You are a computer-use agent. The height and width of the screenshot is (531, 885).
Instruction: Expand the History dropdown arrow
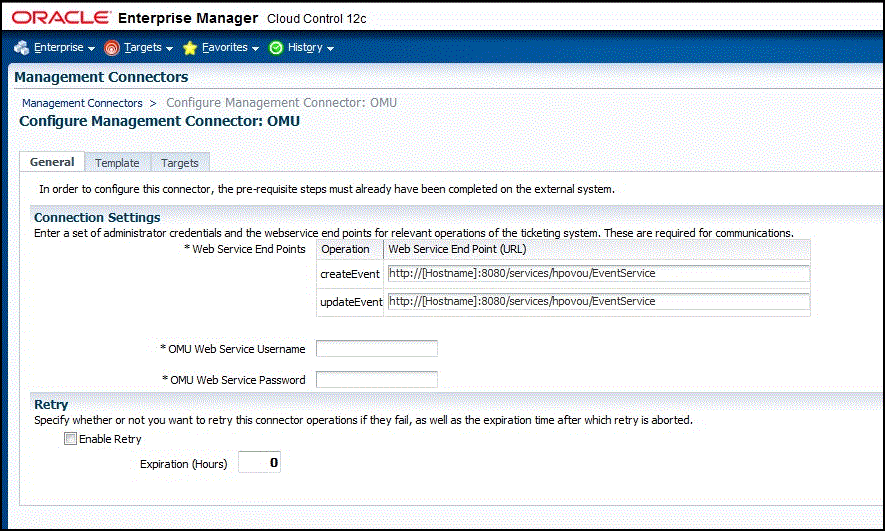tap(330, 49)
